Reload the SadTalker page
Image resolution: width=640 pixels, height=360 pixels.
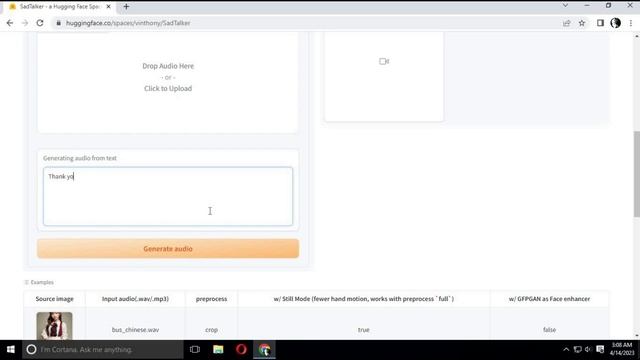pyautogui.click(x=40, y=23)
